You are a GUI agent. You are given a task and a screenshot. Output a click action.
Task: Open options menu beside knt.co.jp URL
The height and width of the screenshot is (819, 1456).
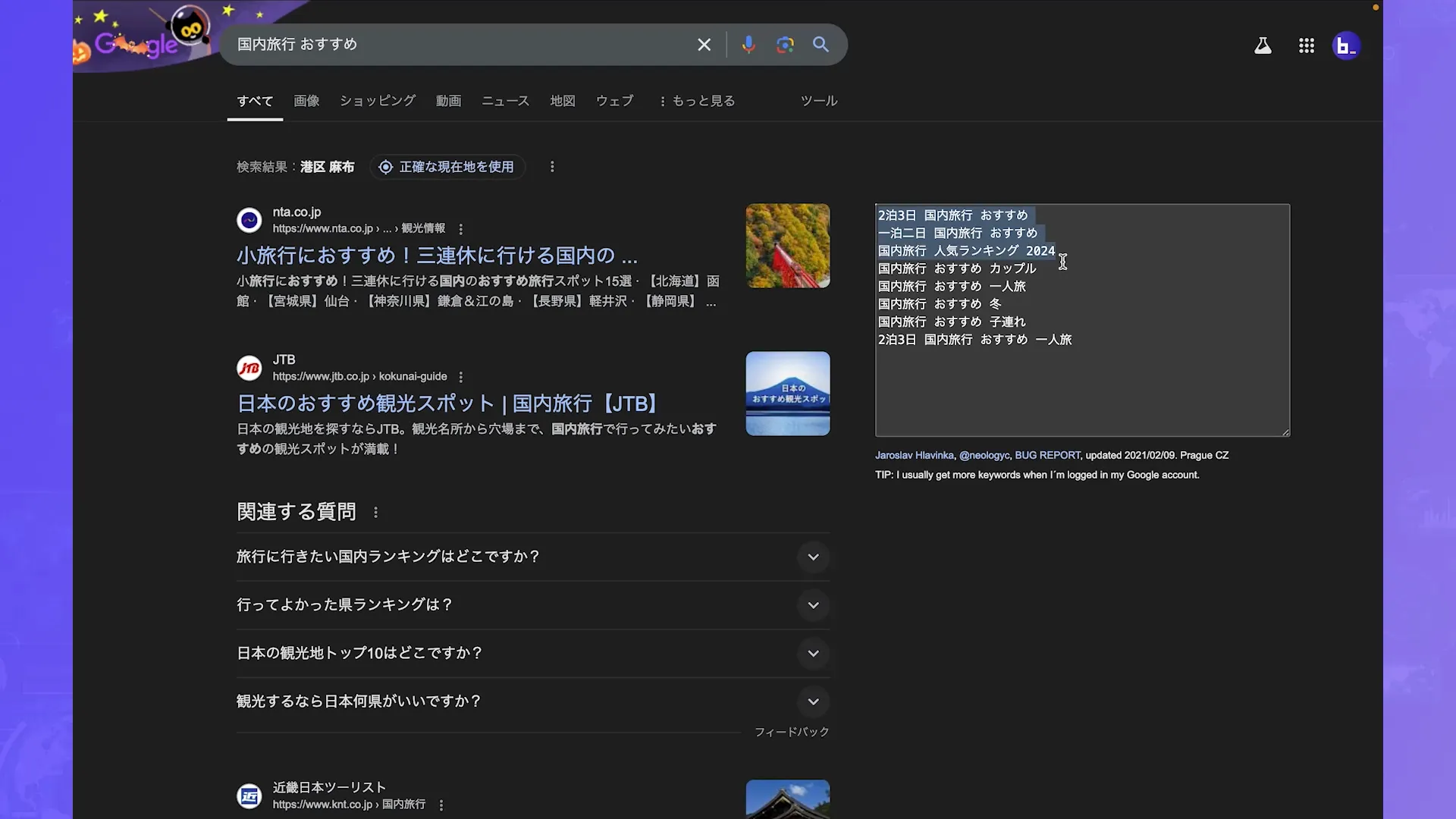(x=441, y=805)
